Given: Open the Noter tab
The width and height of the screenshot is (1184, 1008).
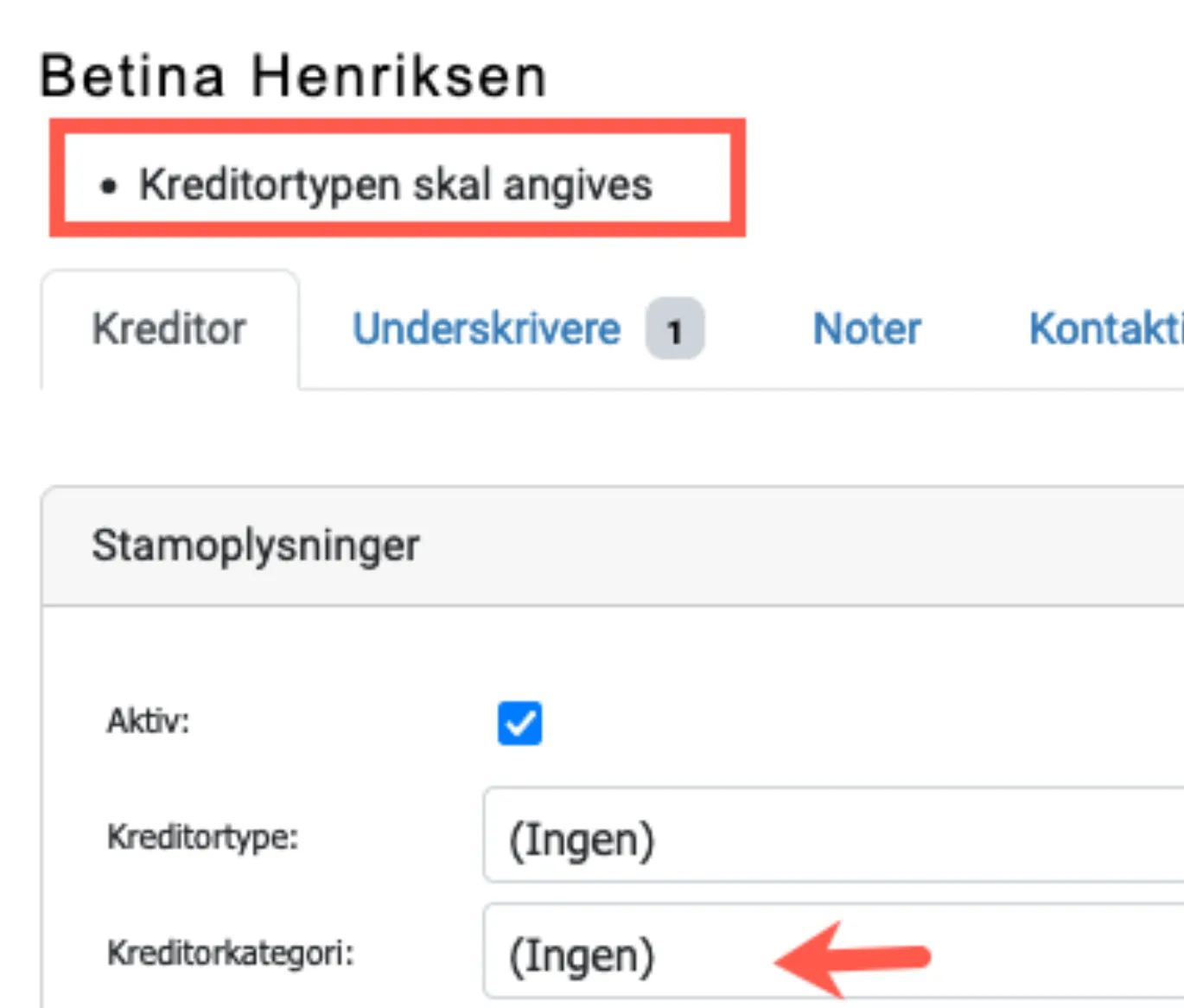Looking at the screenshot, I should pos(867,329).
